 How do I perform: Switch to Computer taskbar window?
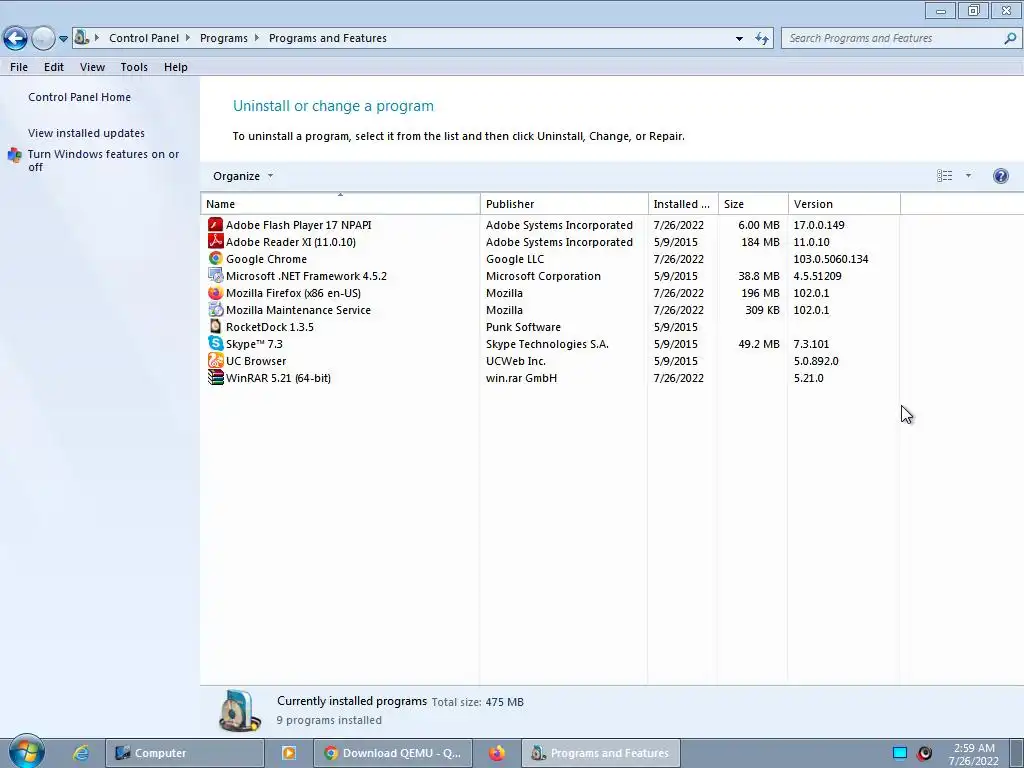(x=185, y=753)
